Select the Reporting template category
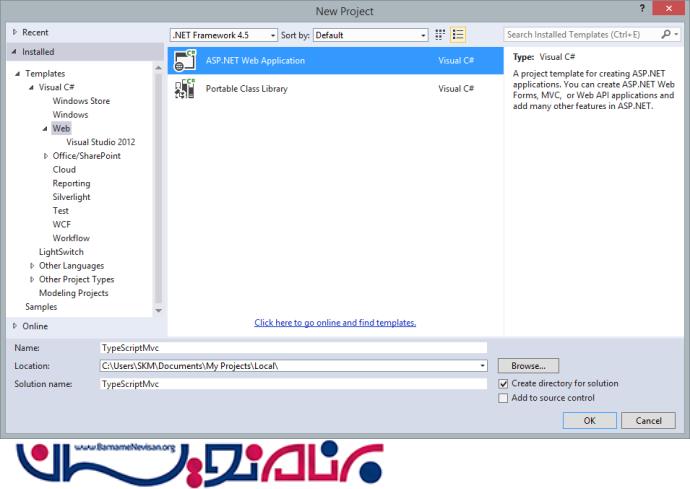Image resolution: width=690 pixels, height=489 pixels. tap(71, 183)
